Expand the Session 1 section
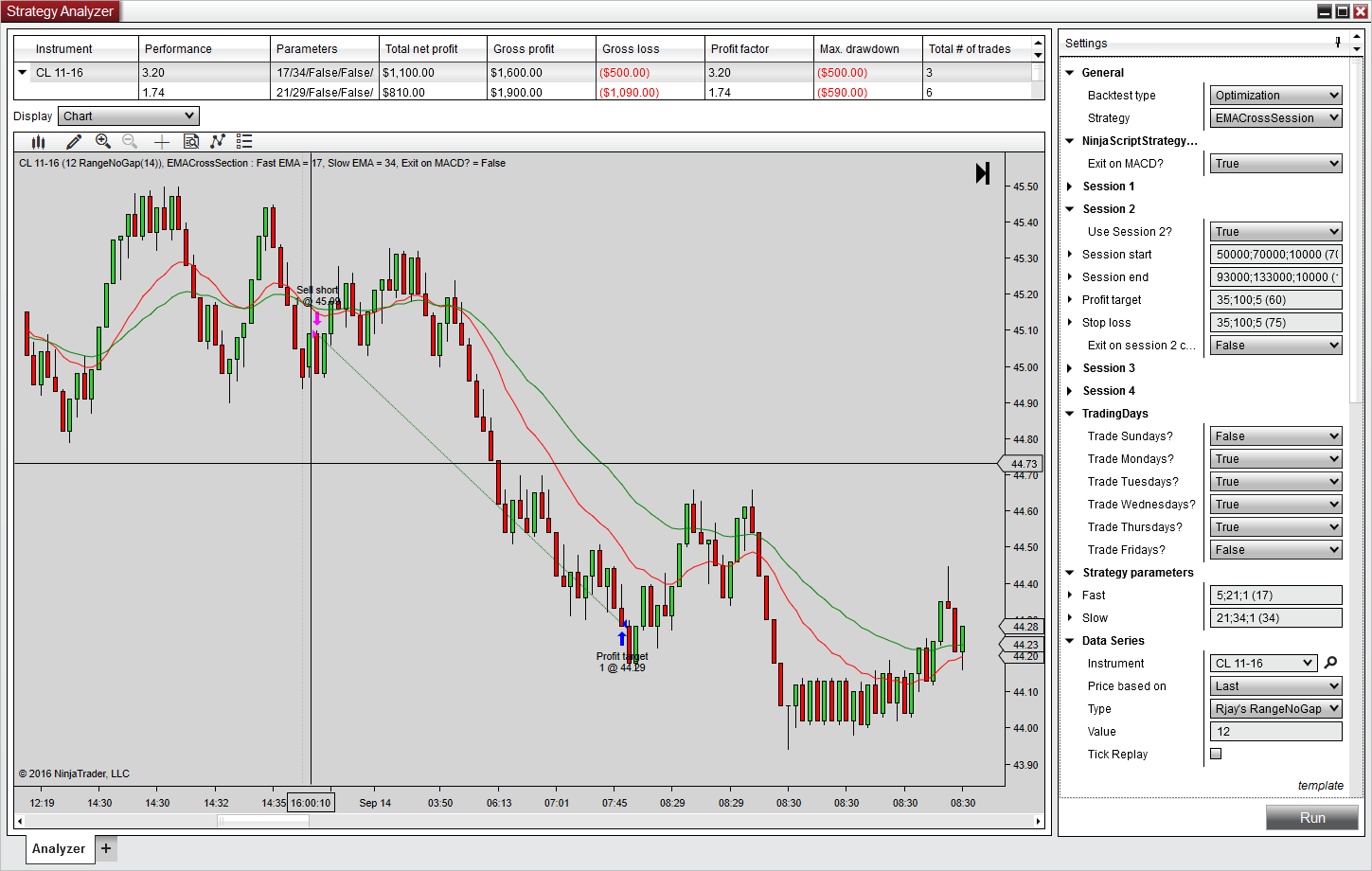1372x871 pixels. pos(1070,187)
